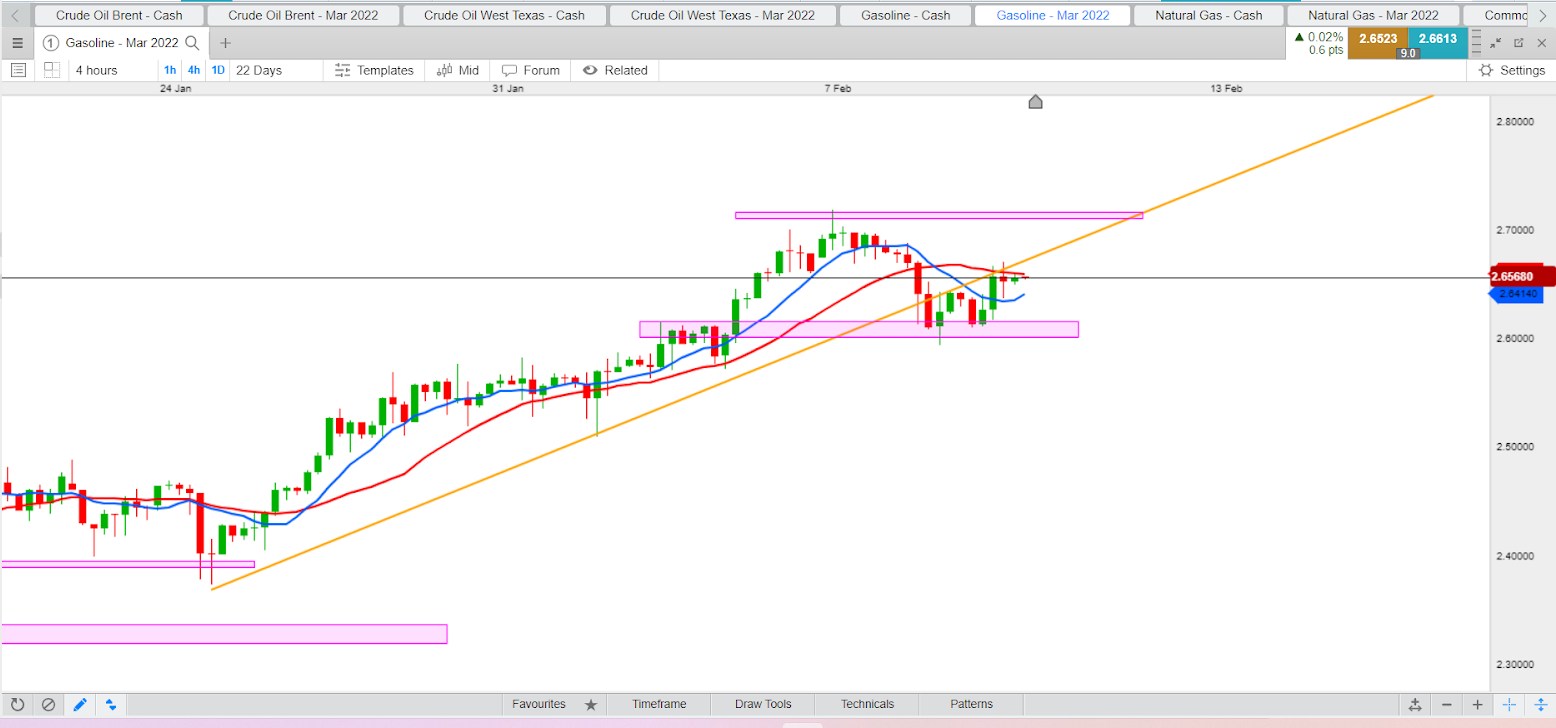The width and height of the screenshot is (1556, 728).
Task: Select the 1D timeframe shortcut
Action: click(x=218, y=70)
